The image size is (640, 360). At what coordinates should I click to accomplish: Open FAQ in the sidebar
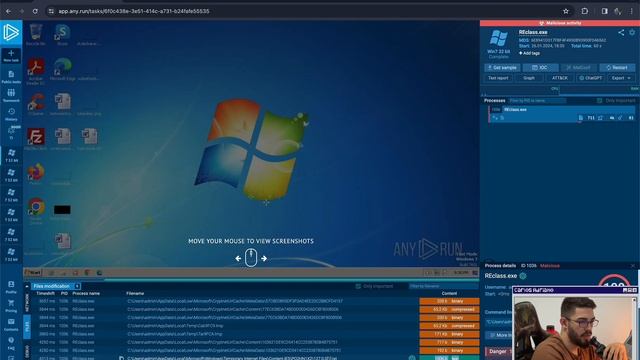pyautogui.click(x=11, y=343)
